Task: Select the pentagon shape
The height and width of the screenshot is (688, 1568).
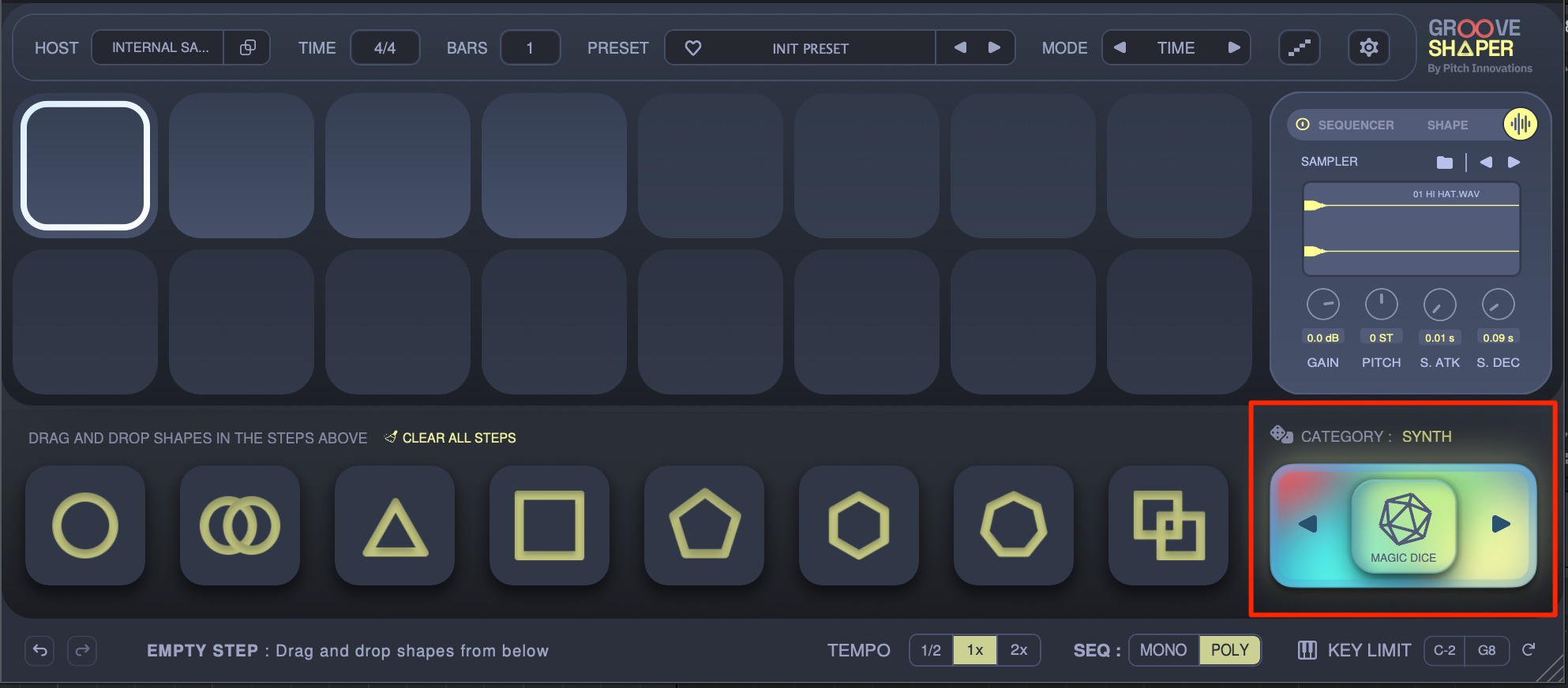Action: 704,525
